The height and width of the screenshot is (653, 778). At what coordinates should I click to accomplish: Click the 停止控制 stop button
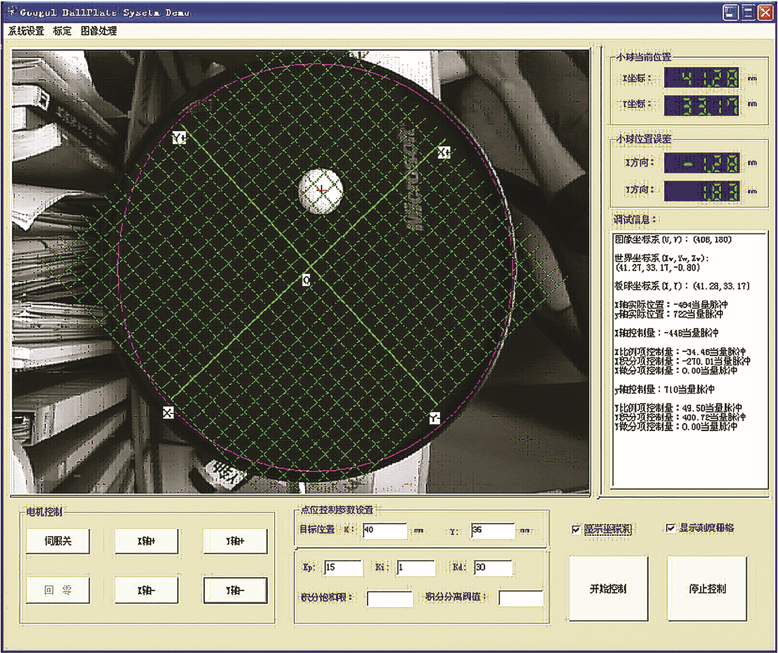(x=705, y=588)
